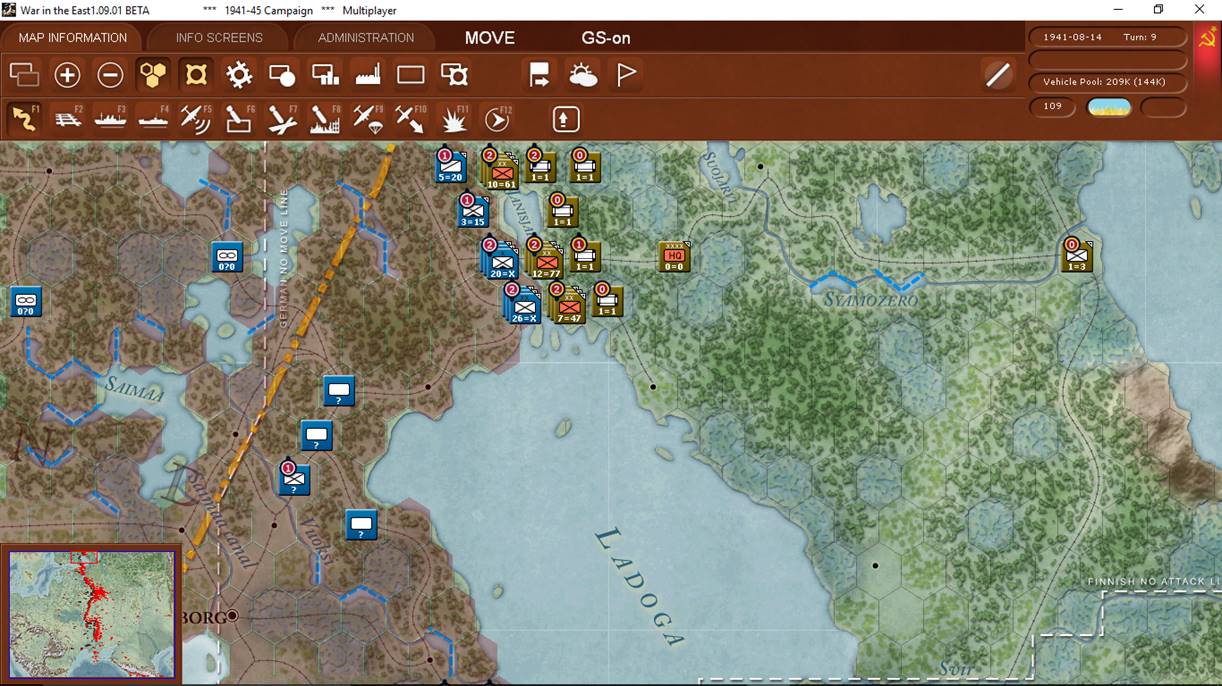
Task: Open the ADMINISTRATION tab
Action: [366, 38]
